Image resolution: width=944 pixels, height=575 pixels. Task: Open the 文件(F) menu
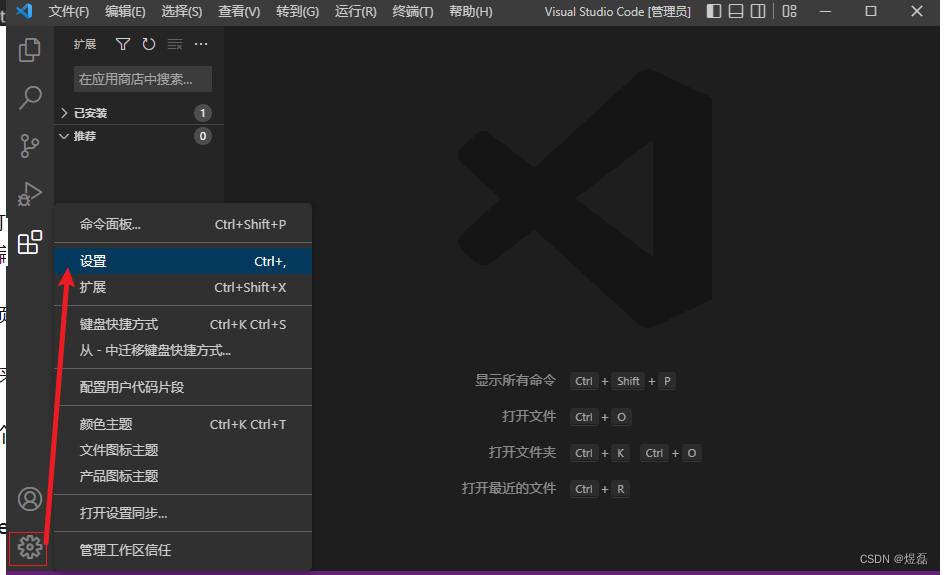(69, 11)
